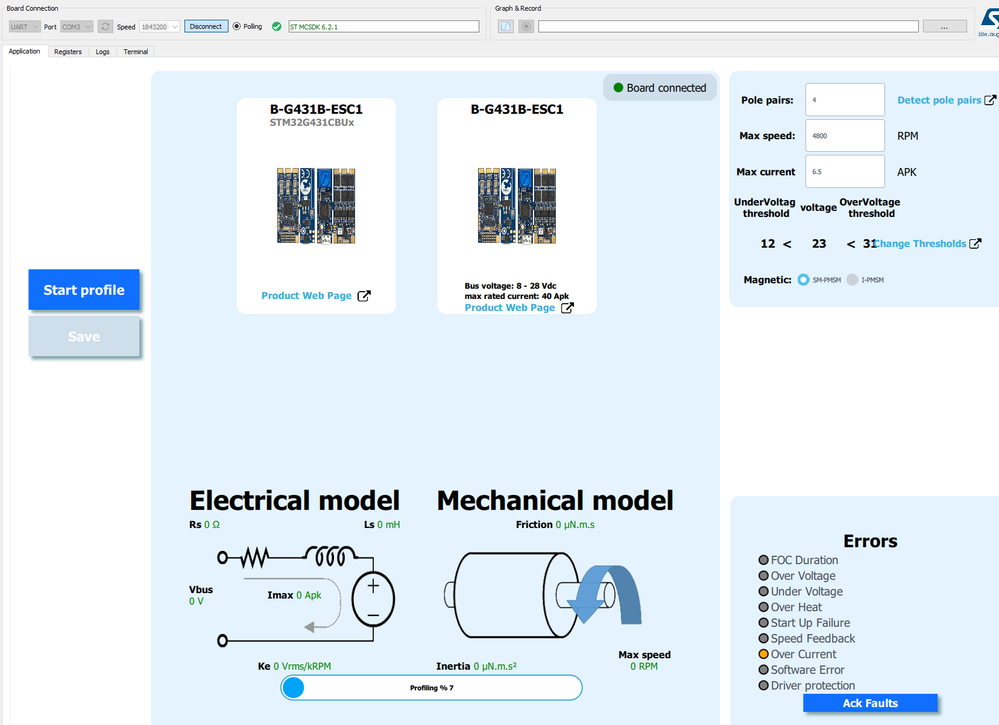Click the Driver protection indicator
This screenshot has height=725, width=999.
[763, 686]
